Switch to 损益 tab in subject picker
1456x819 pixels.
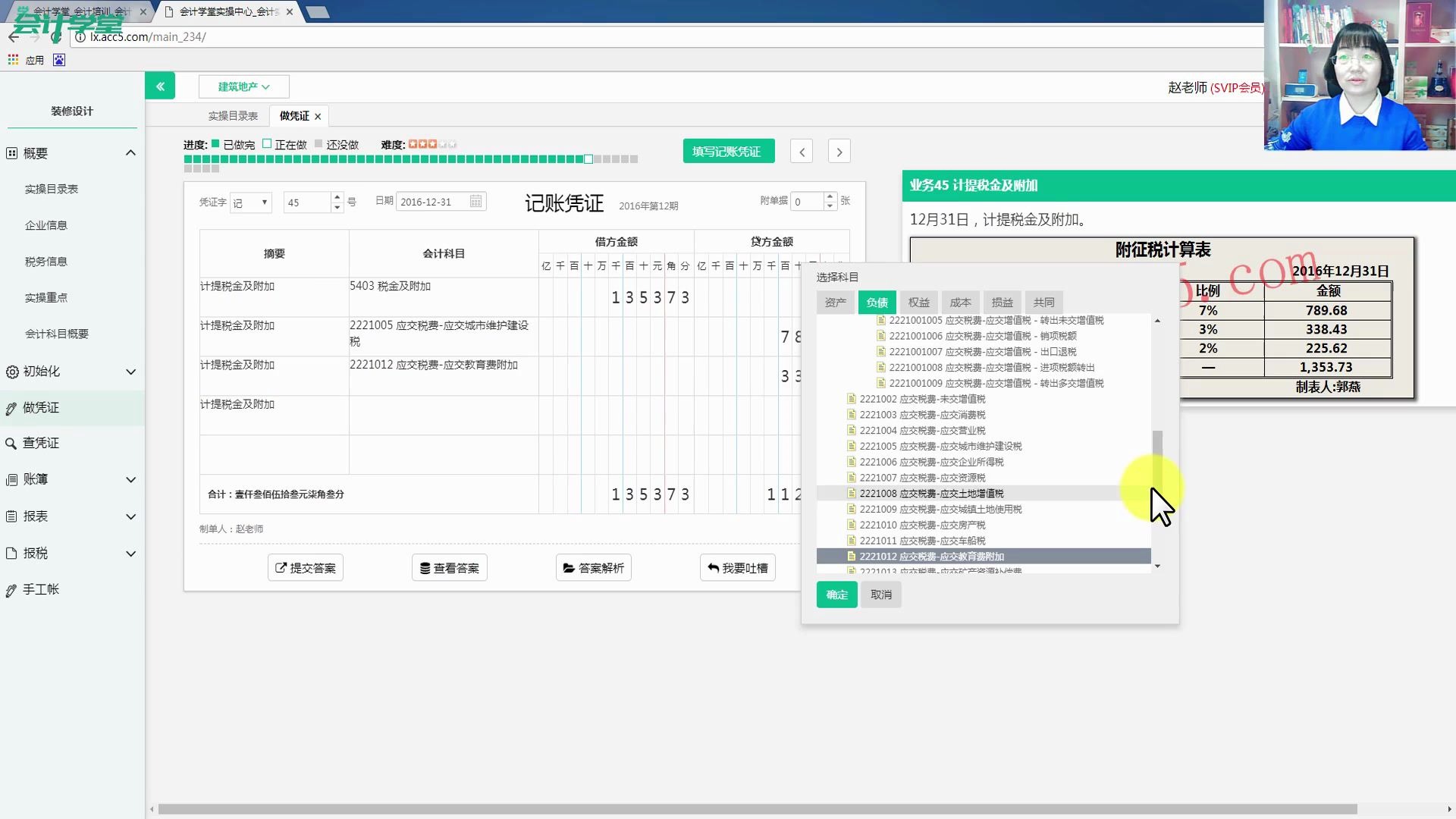click(x=1002, y=302)
